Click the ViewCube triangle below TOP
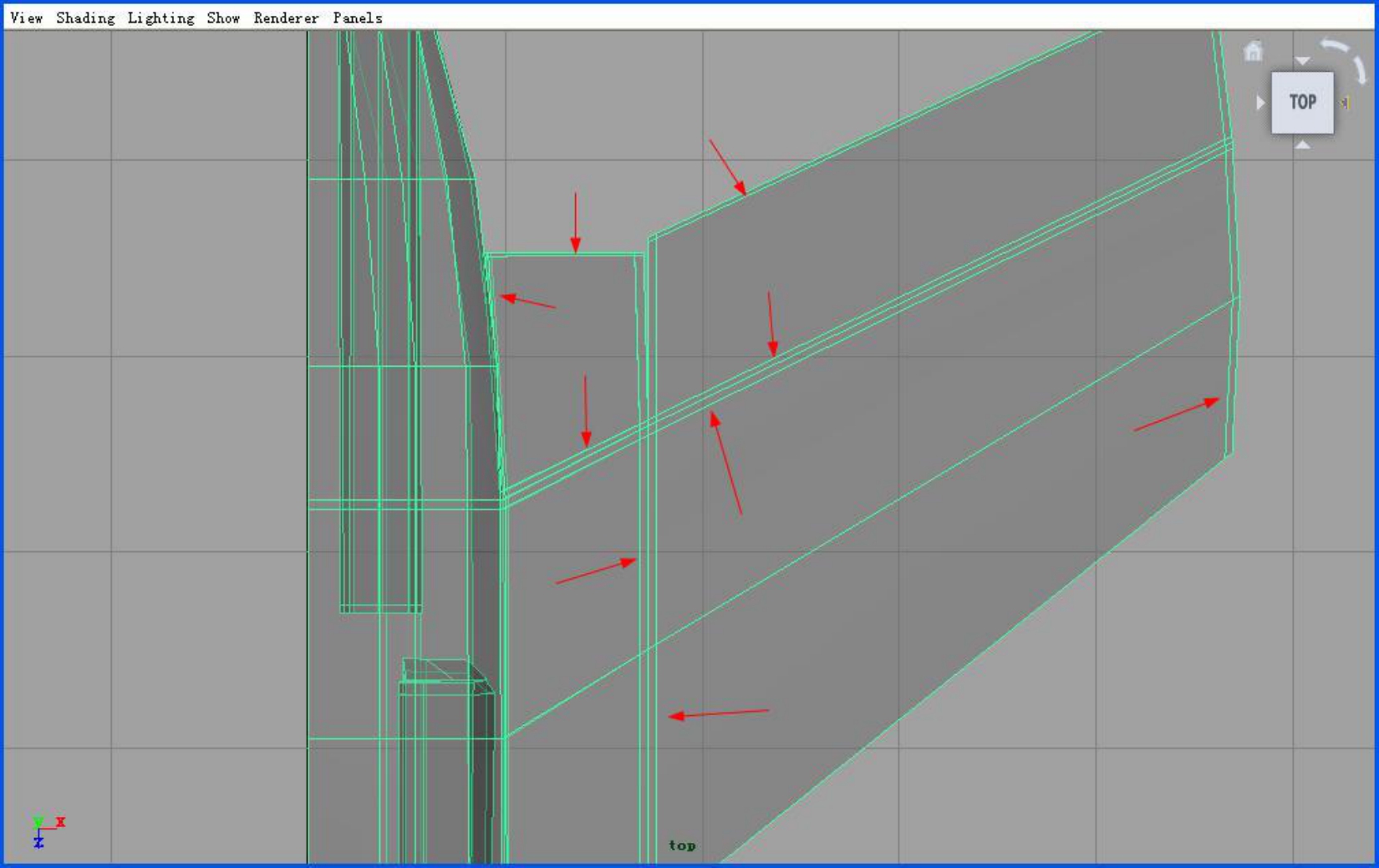Screen dimensions: 1379x868 pyautogui.click(x=1302, y=145)
